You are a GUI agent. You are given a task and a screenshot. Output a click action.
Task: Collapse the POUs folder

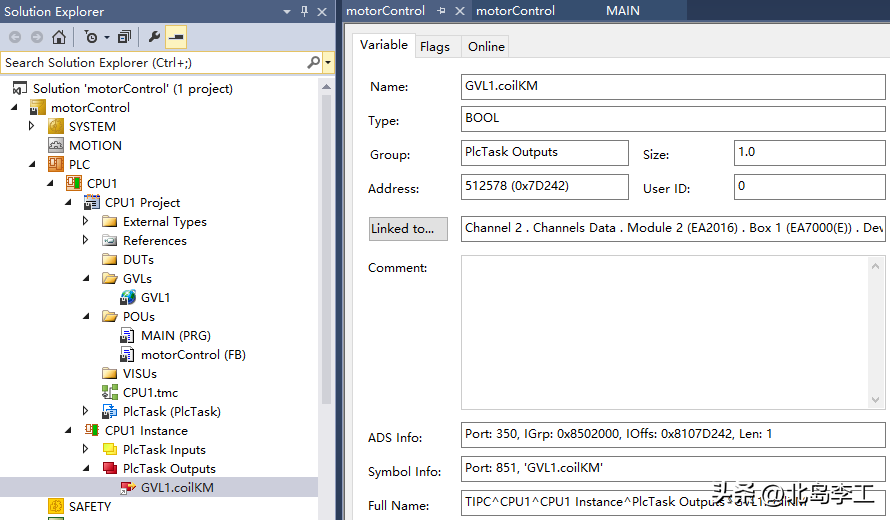pyautogui.click(x=85, y=316)
